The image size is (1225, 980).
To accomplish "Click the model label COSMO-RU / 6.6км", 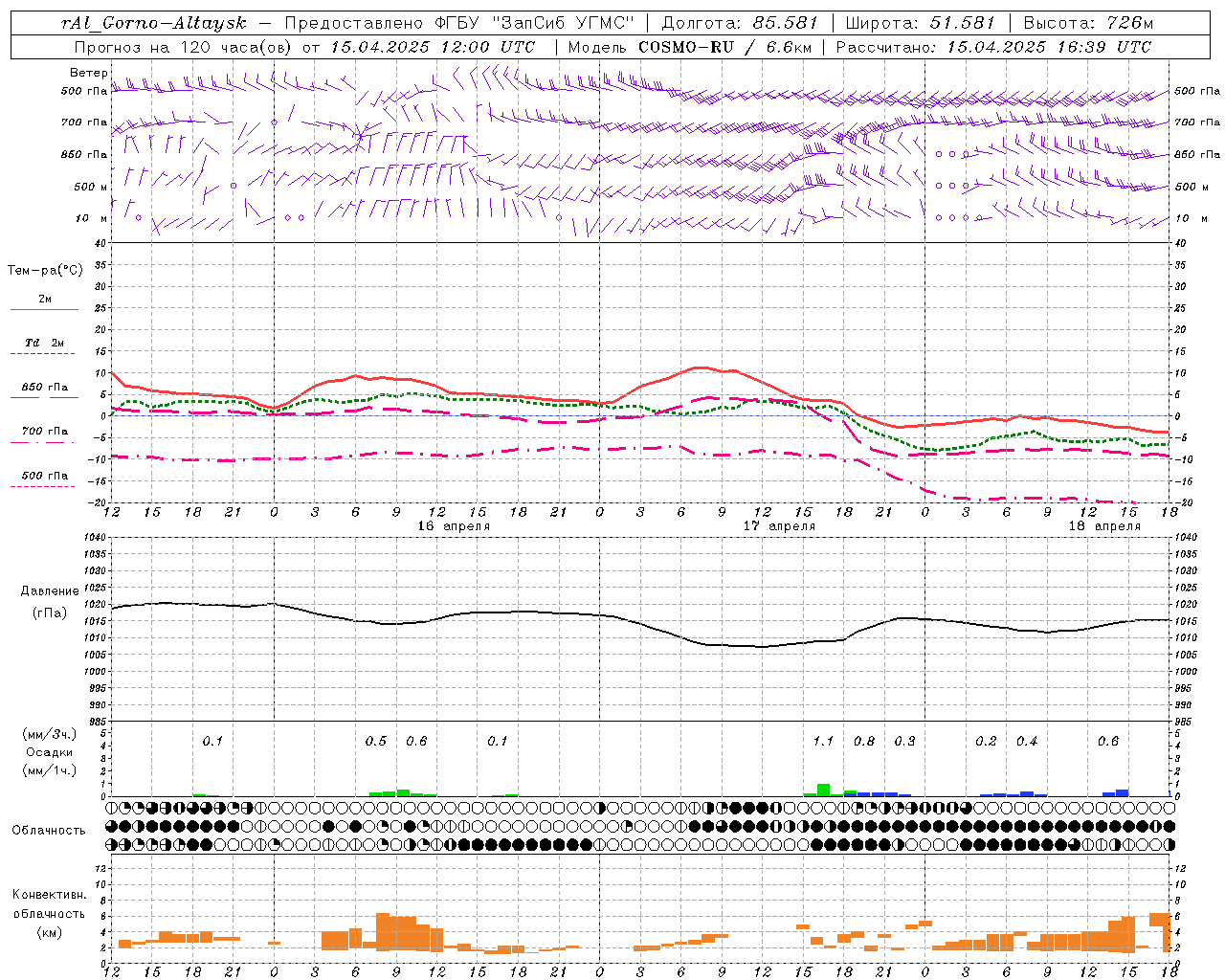I will point(724,47).
